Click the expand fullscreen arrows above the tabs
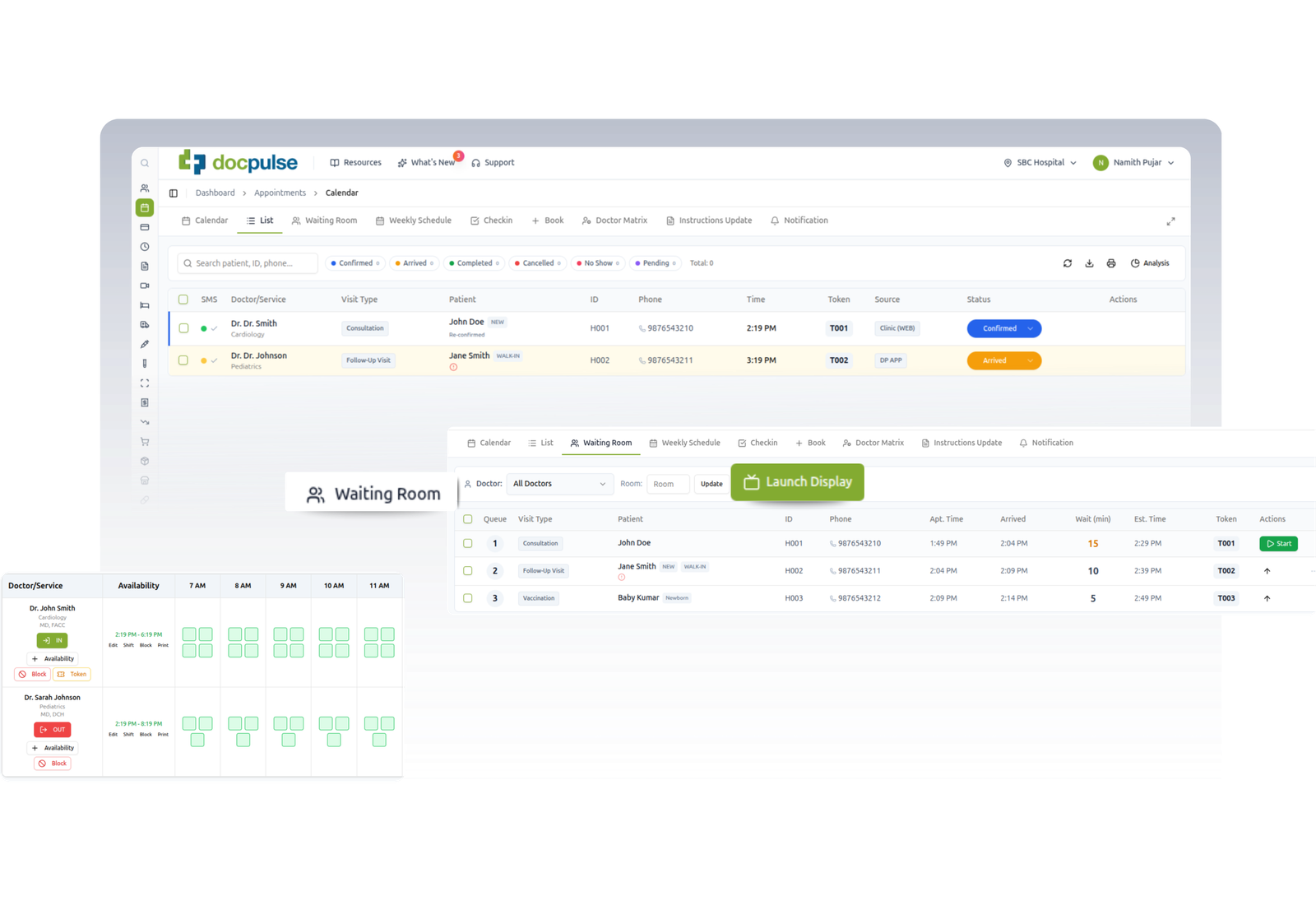 tap(1171, 221)
